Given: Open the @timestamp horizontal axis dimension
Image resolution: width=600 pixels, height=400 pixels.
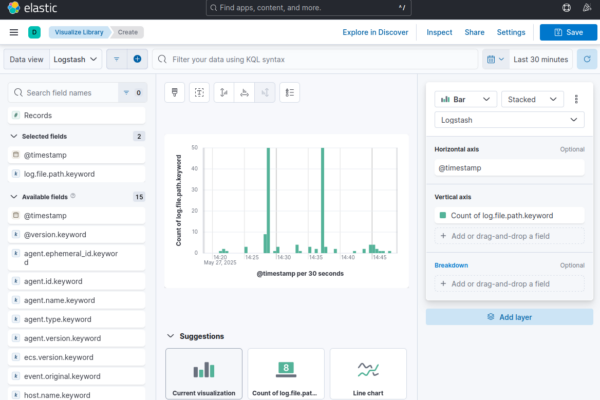Looking at the screenshot, I should point(509,168).
